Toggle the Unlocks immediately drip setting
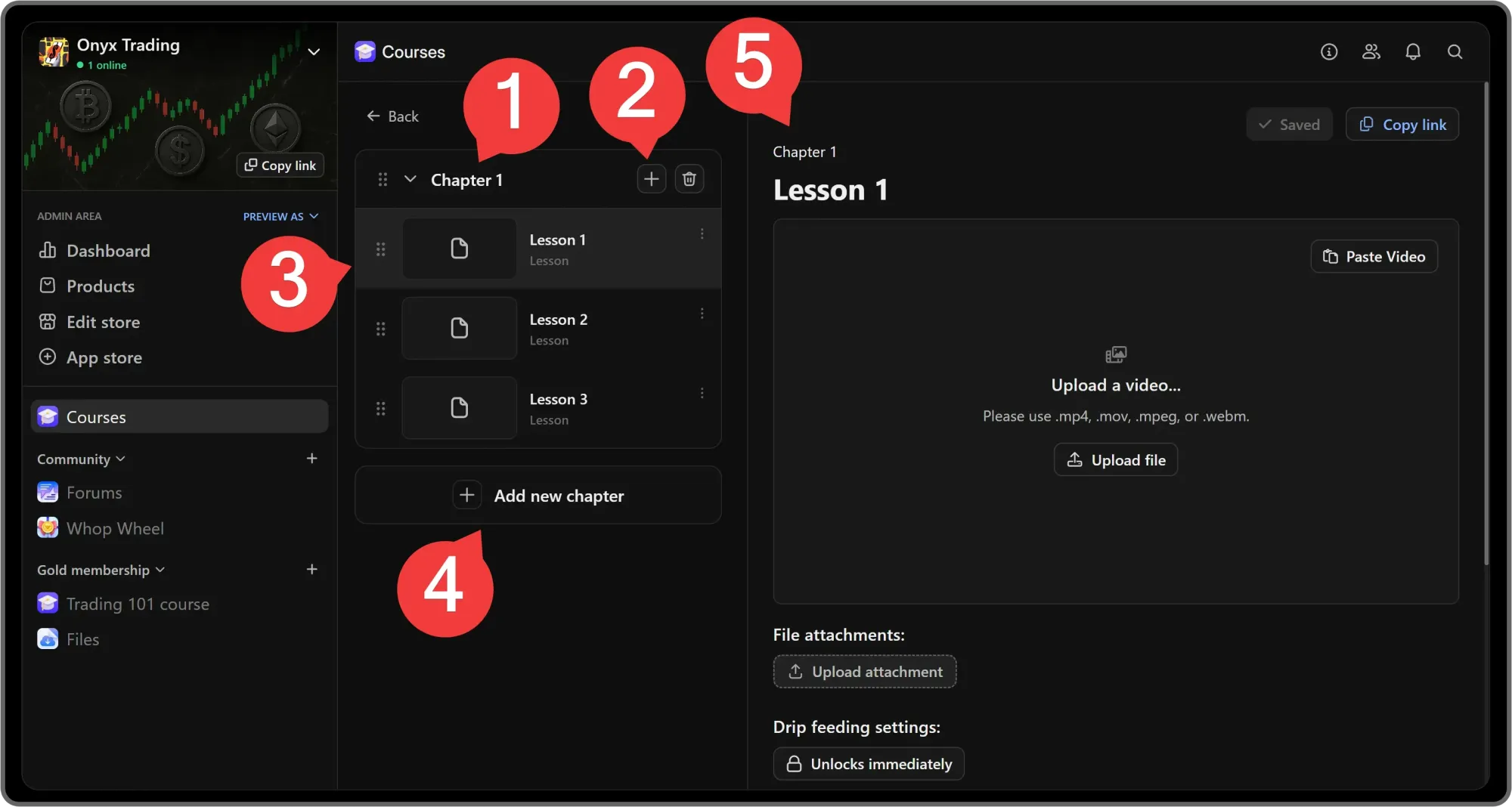The image size is (1512, 807). pos(868,764)
